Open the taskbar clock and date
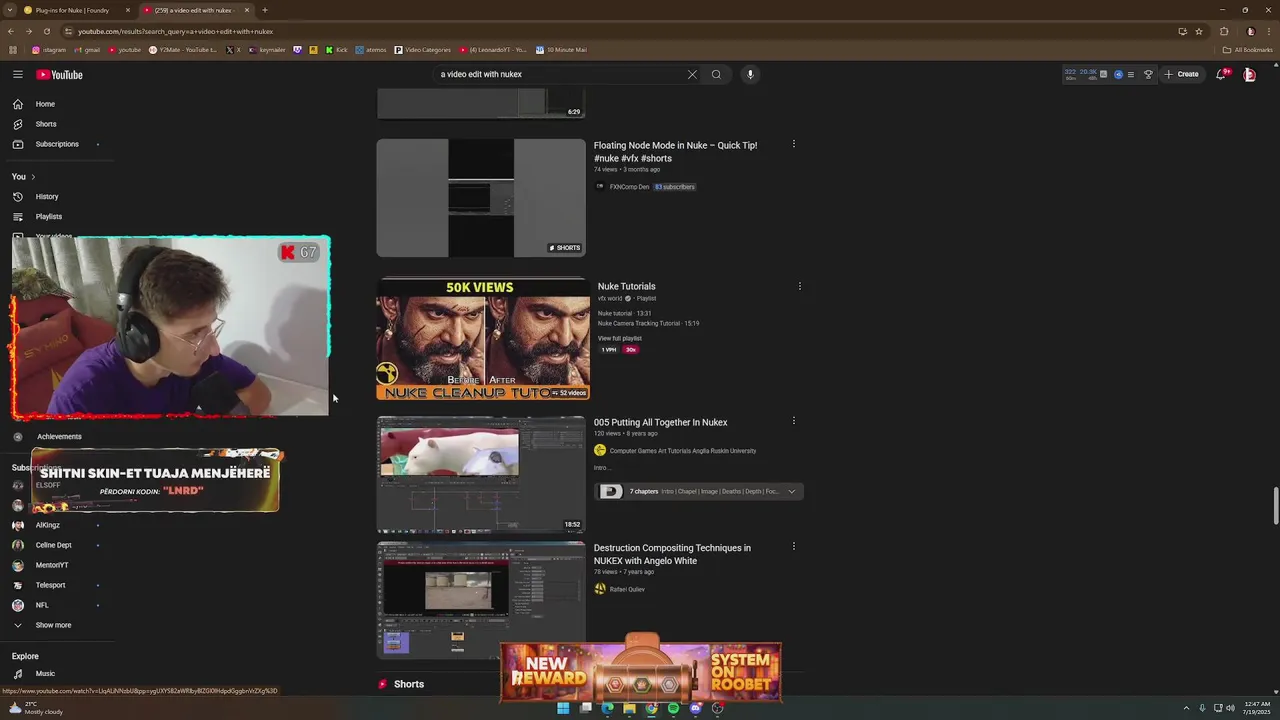The height and width of the screenshot is (720, 1280). click(1257, 708)
